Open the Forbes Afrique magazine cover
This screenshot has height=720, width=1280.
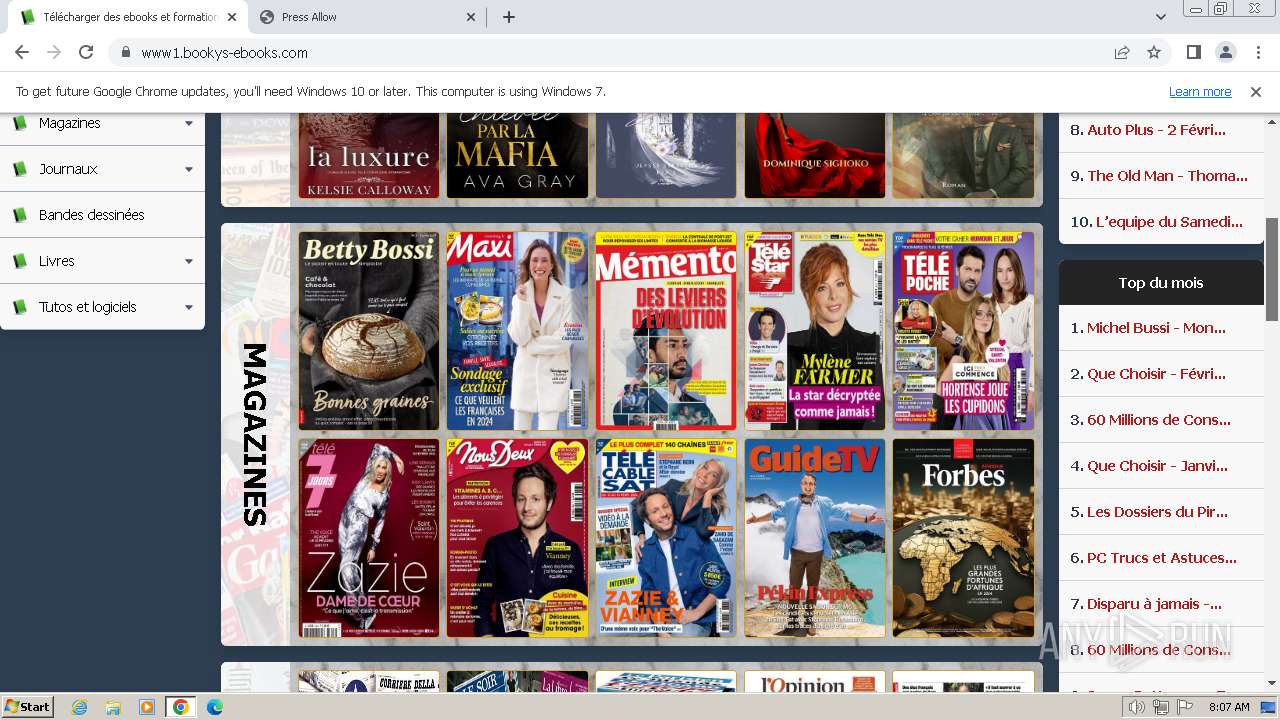point(963,538)
